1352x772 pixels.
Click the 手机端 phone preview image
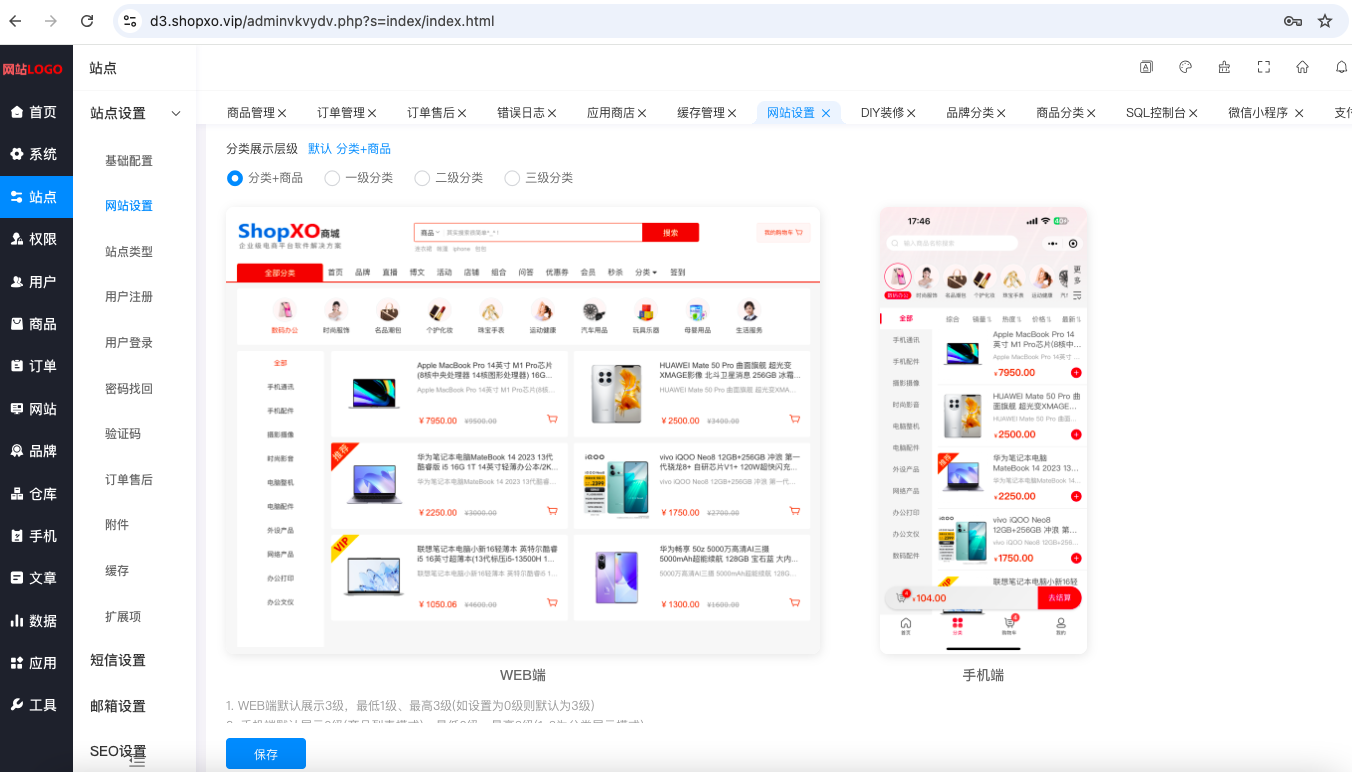click(x=983, y=431)
